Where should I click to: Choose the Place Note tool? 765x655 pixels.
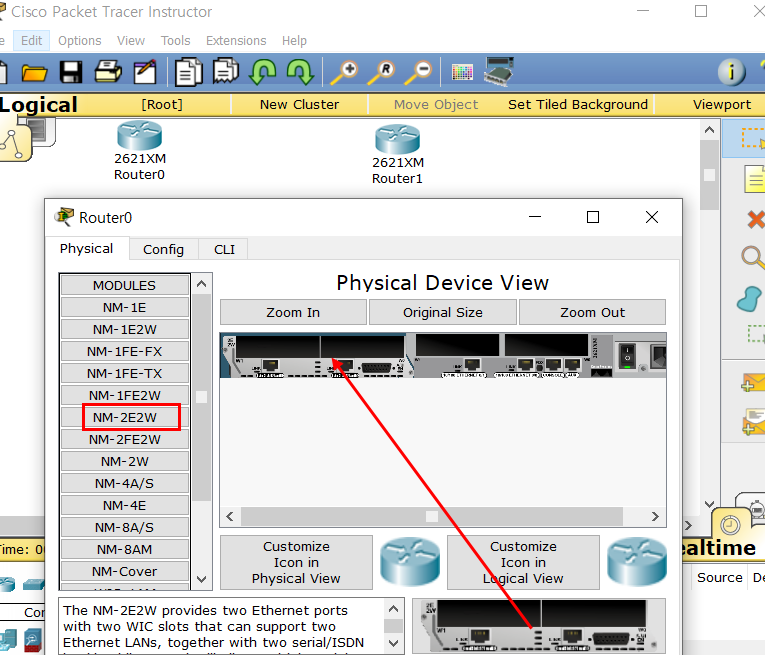754,179
